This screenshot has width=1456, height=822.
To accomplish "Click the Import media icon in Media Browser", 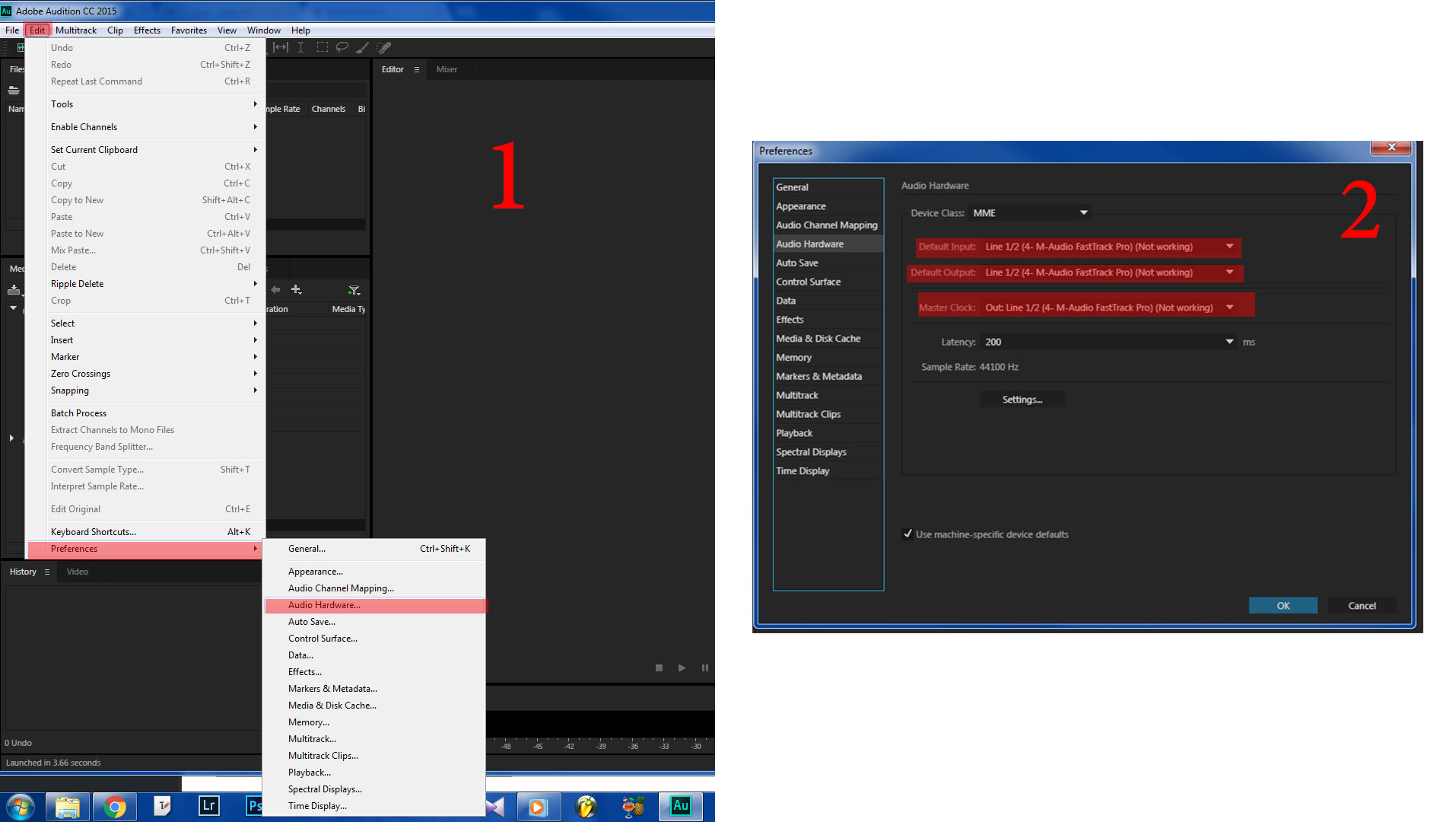I will point(14,290).
